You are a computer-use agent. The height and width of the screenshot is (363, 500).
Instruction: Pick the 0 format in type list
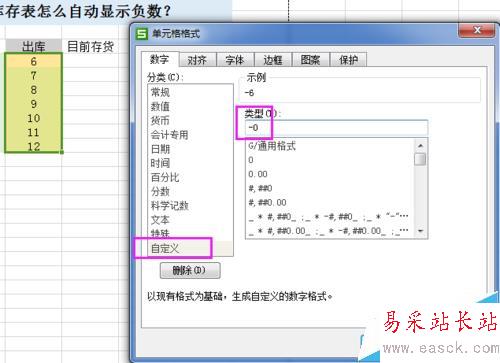point(330,160)
